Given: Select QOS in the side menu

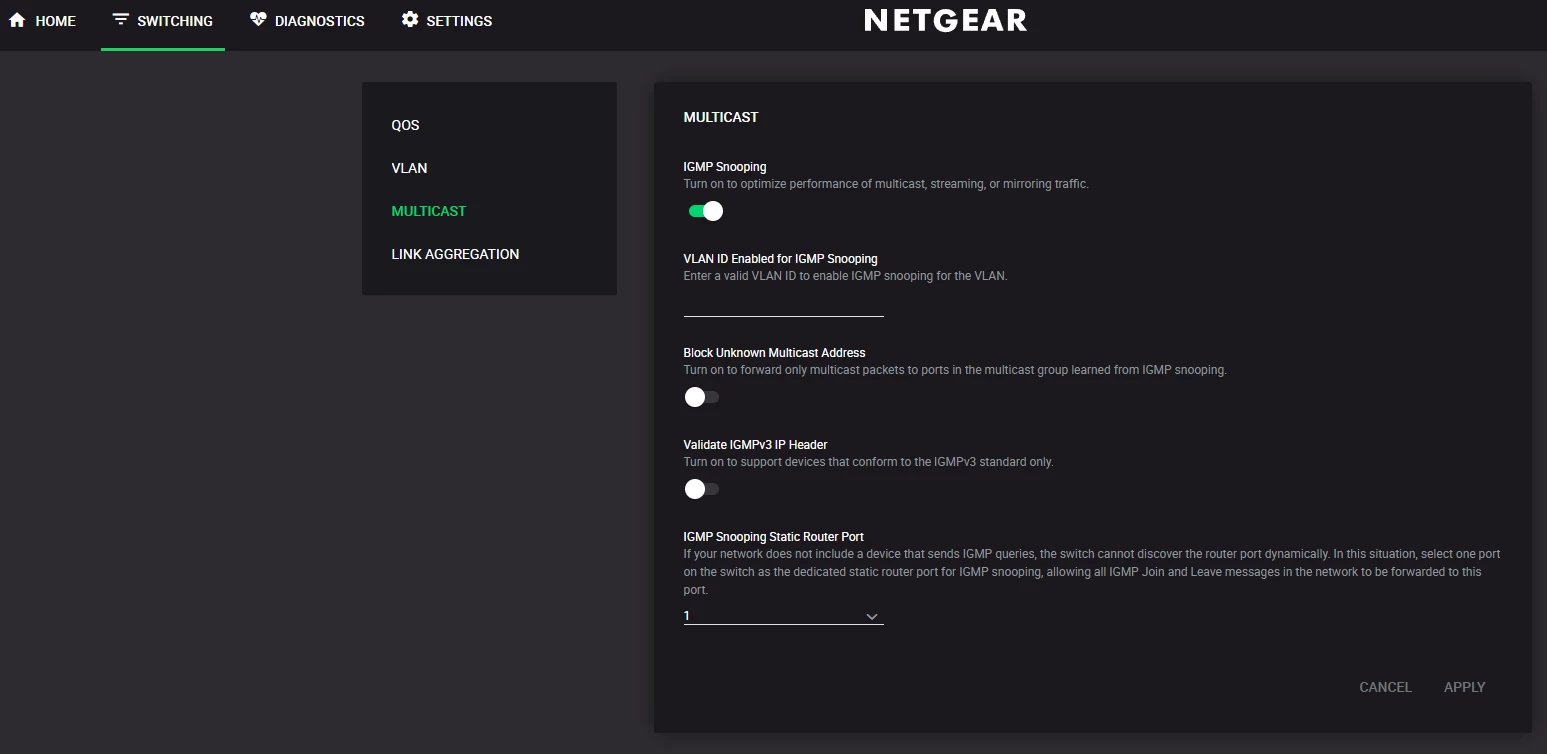Looking at the screenshot, I should coord(405,125).
